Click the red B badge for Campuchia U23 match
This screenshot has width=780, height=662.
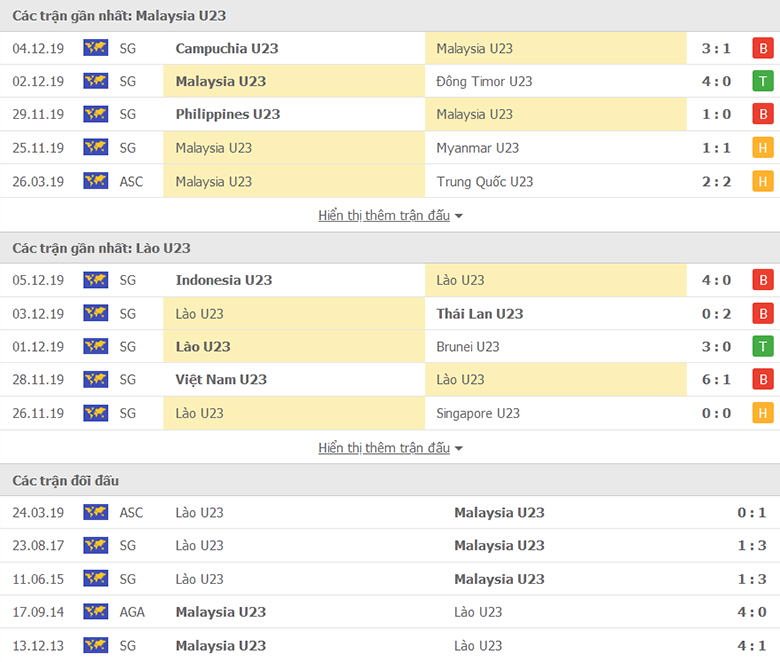pyautogui.click(x=763, y=48)
